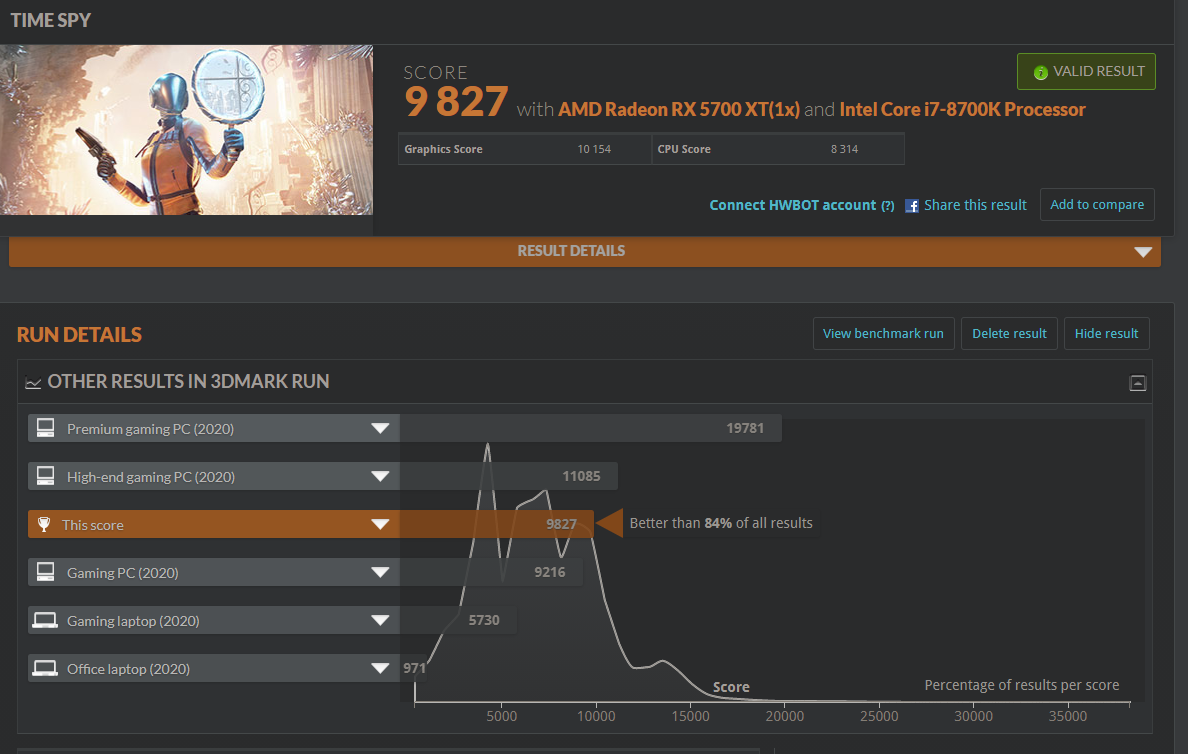Click Better than 84% of all results label
The width and height of the screenshot is (1188, 754).
click(721, 523)
